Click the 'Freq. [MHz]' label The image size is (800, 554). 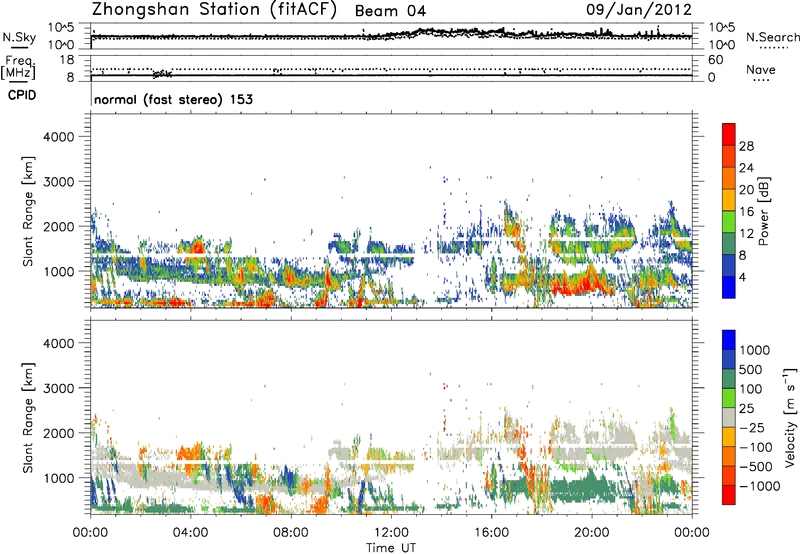(19, 67)
